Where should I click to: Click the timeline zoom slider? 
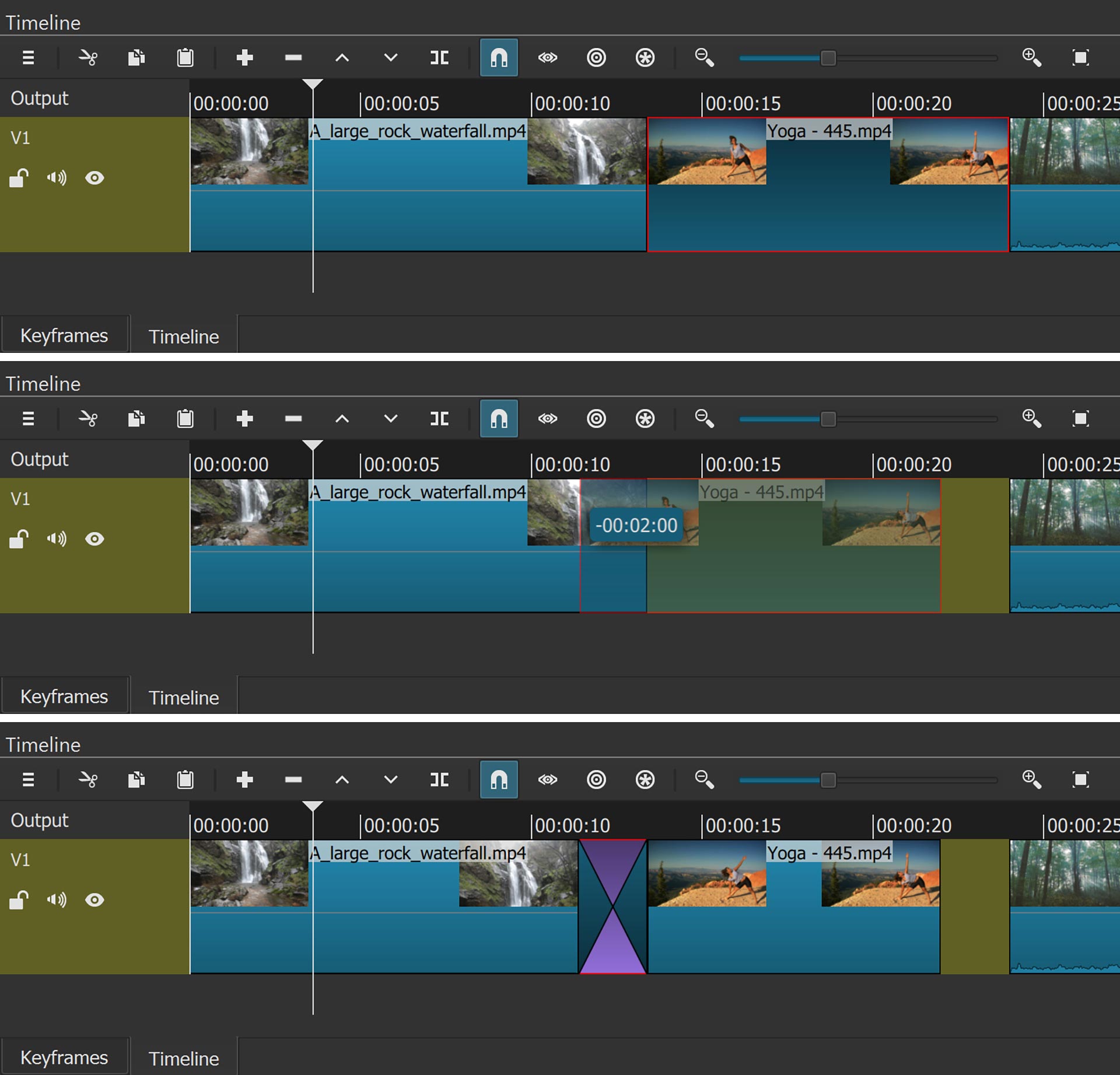(829, 58)
